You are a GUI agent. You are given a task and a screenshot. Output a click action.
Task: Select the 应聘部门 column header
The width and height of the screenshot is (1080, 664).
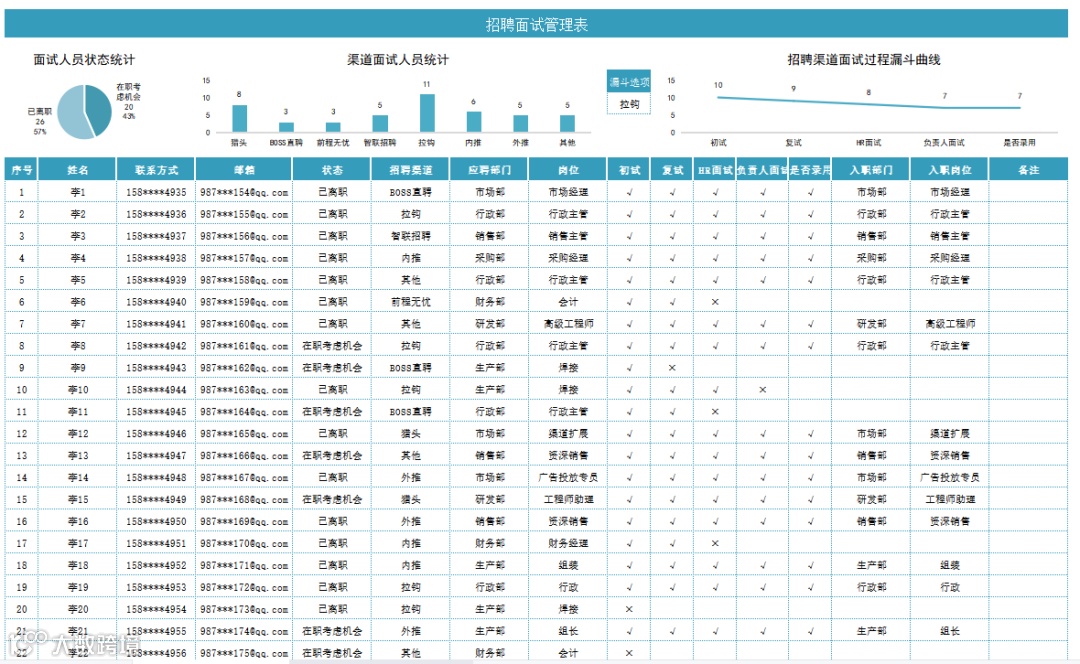point(490,169)
